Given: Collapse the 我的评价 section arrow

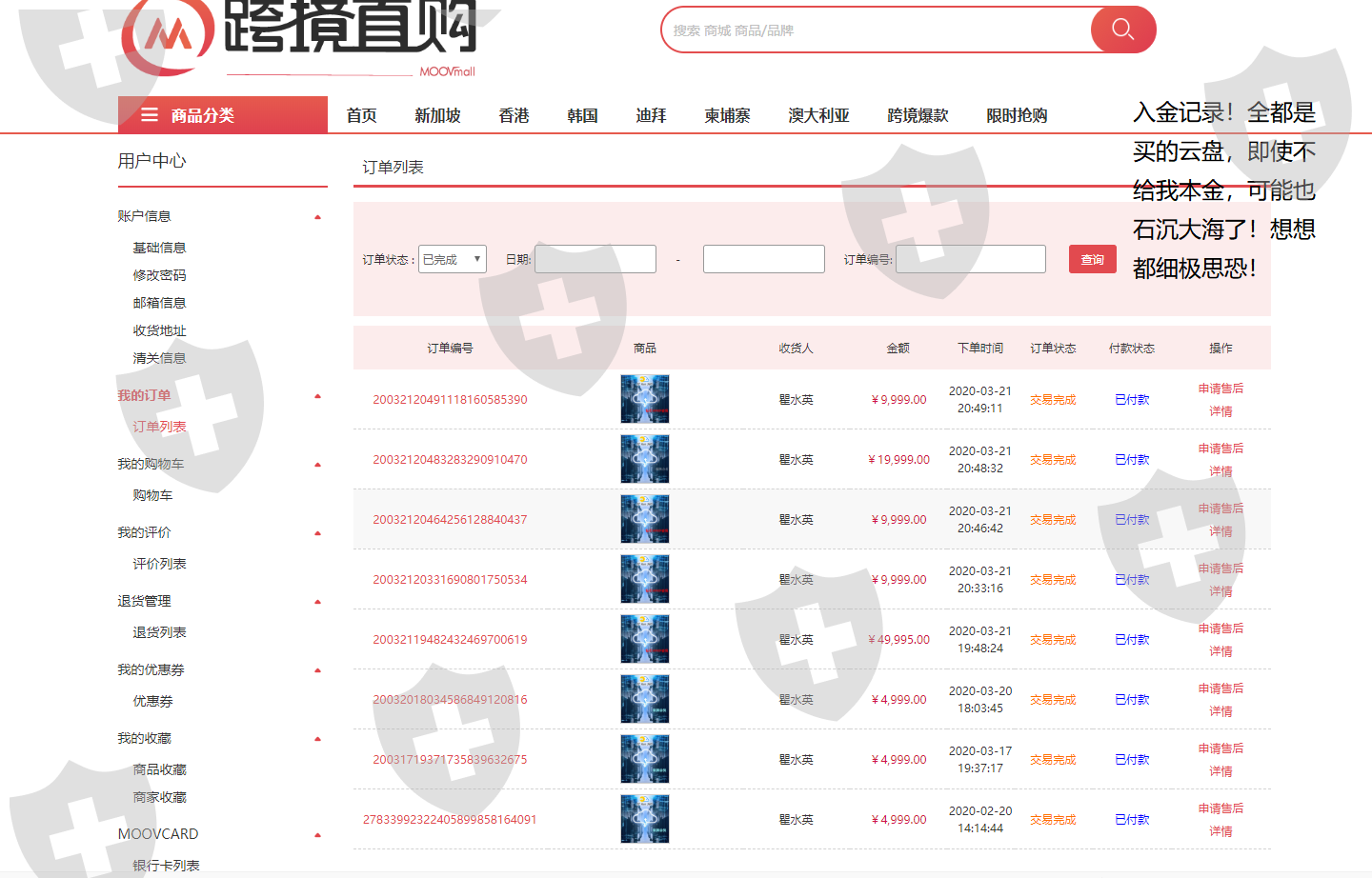Looking at the screenshot, I should click(x=318, y=533).
